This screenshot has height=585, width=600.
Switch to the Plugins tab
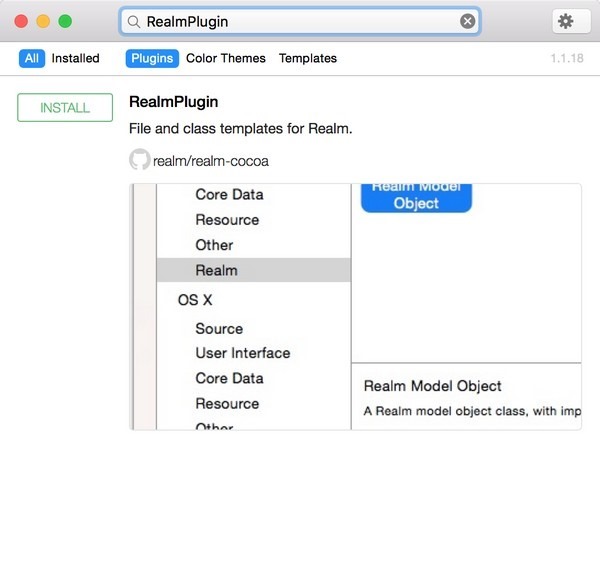click(x=152, y=58)
